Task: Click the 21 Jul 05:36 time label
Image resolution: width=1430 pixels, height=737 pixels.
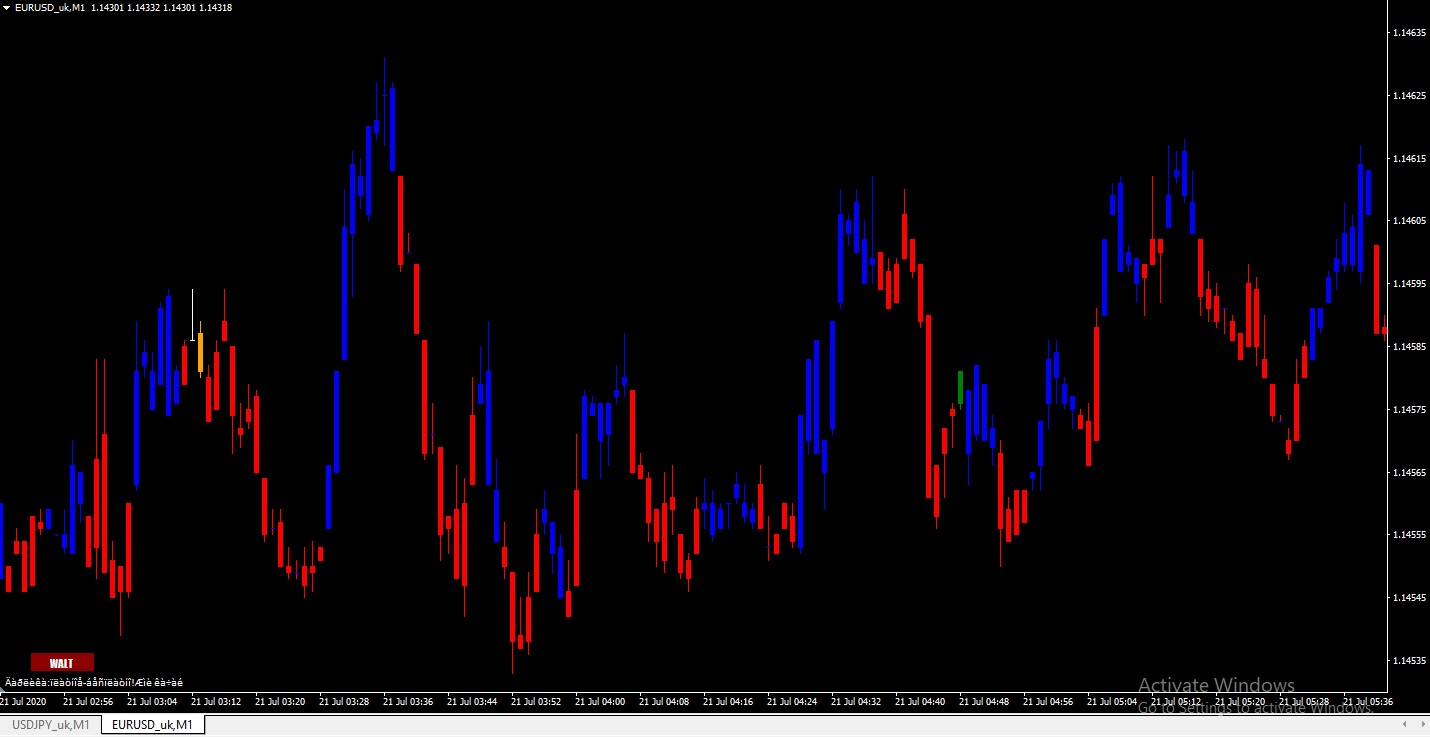Action: click(1368, 702)
